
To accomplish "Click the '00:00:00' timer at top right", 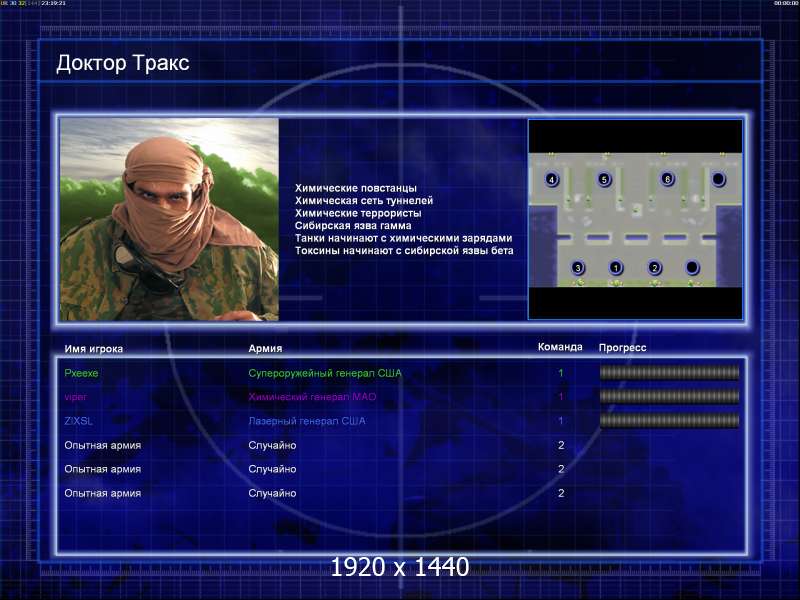I will [786, 3].
